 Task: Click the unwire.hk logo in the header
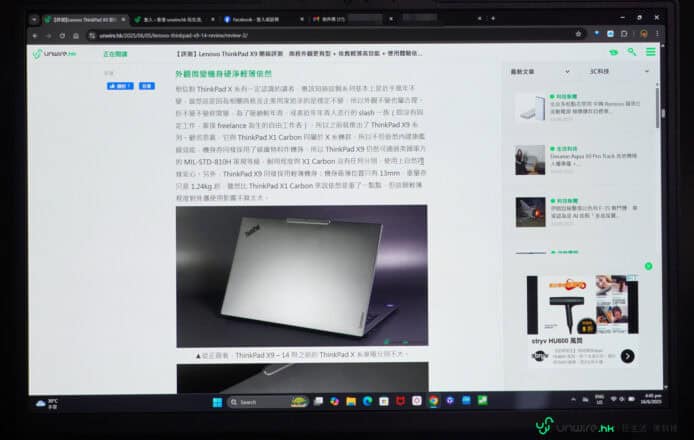point(54,54)
